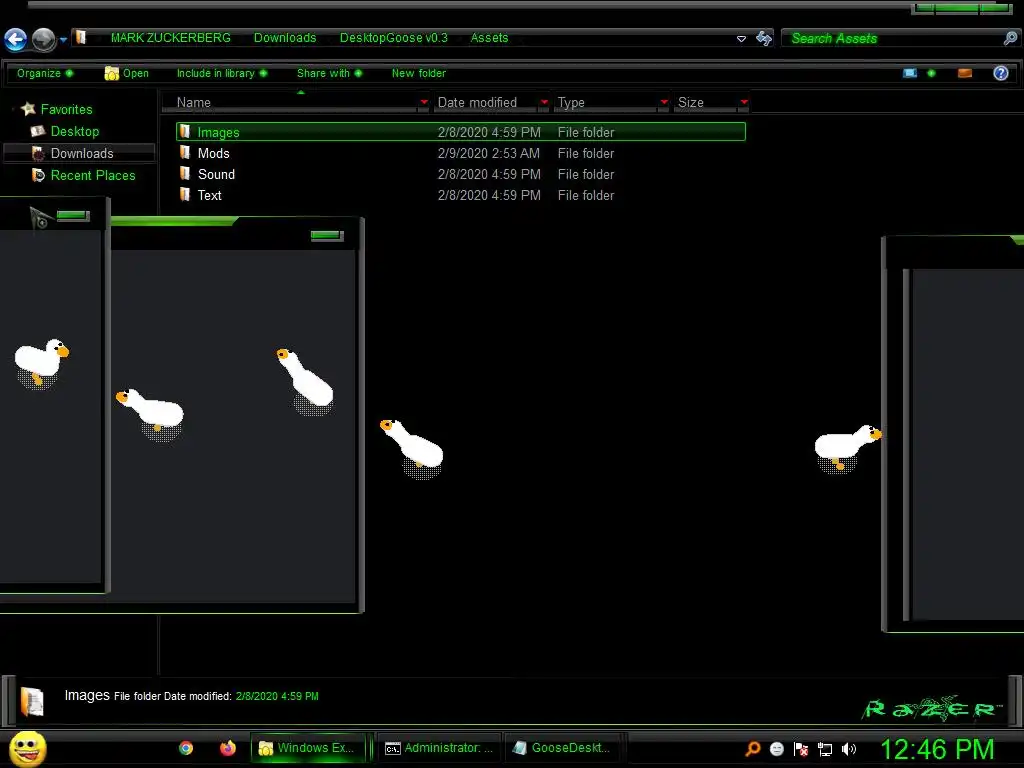The image size is (1024, 768).
Task: Open the recent locations dropdown arrow
Action: (63, 40)
